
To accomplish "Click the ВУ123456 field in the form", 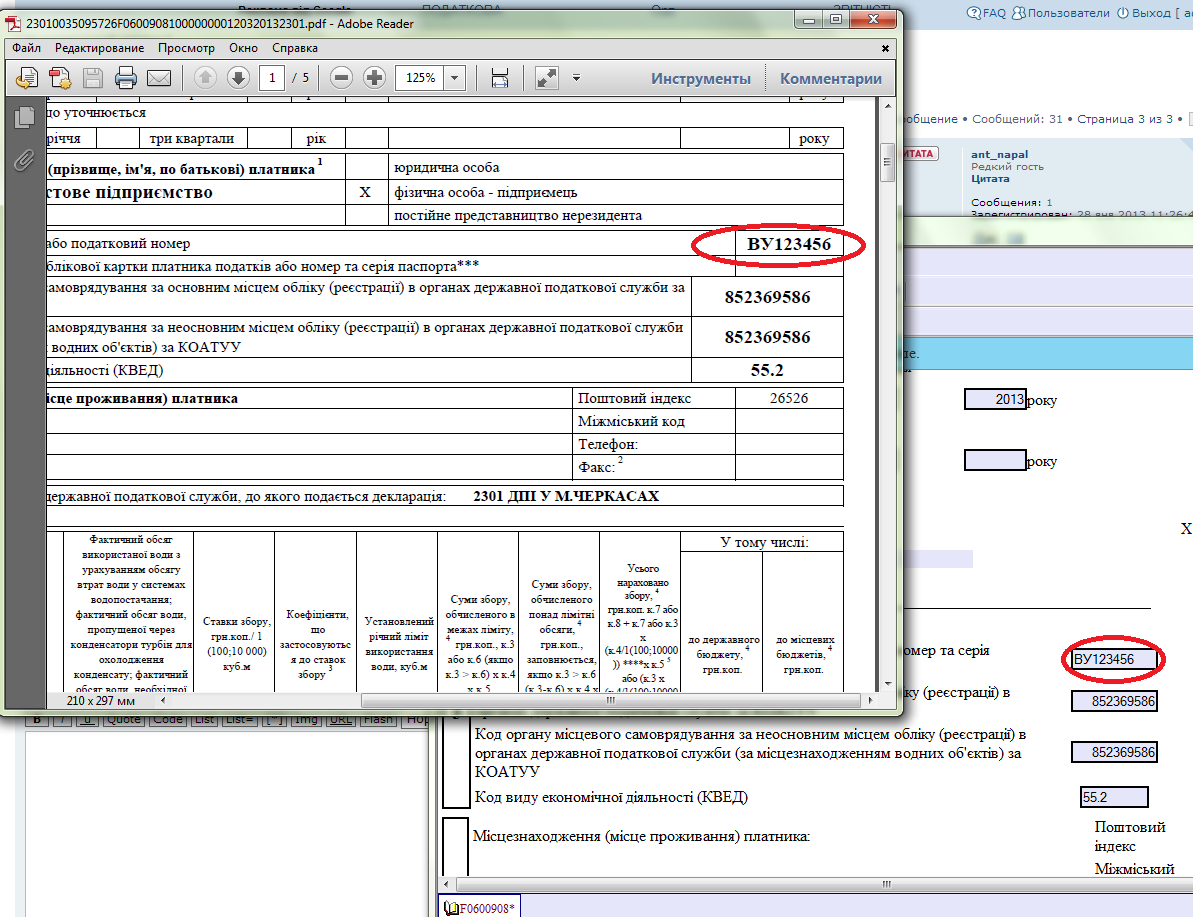I will pos(1112,660).
